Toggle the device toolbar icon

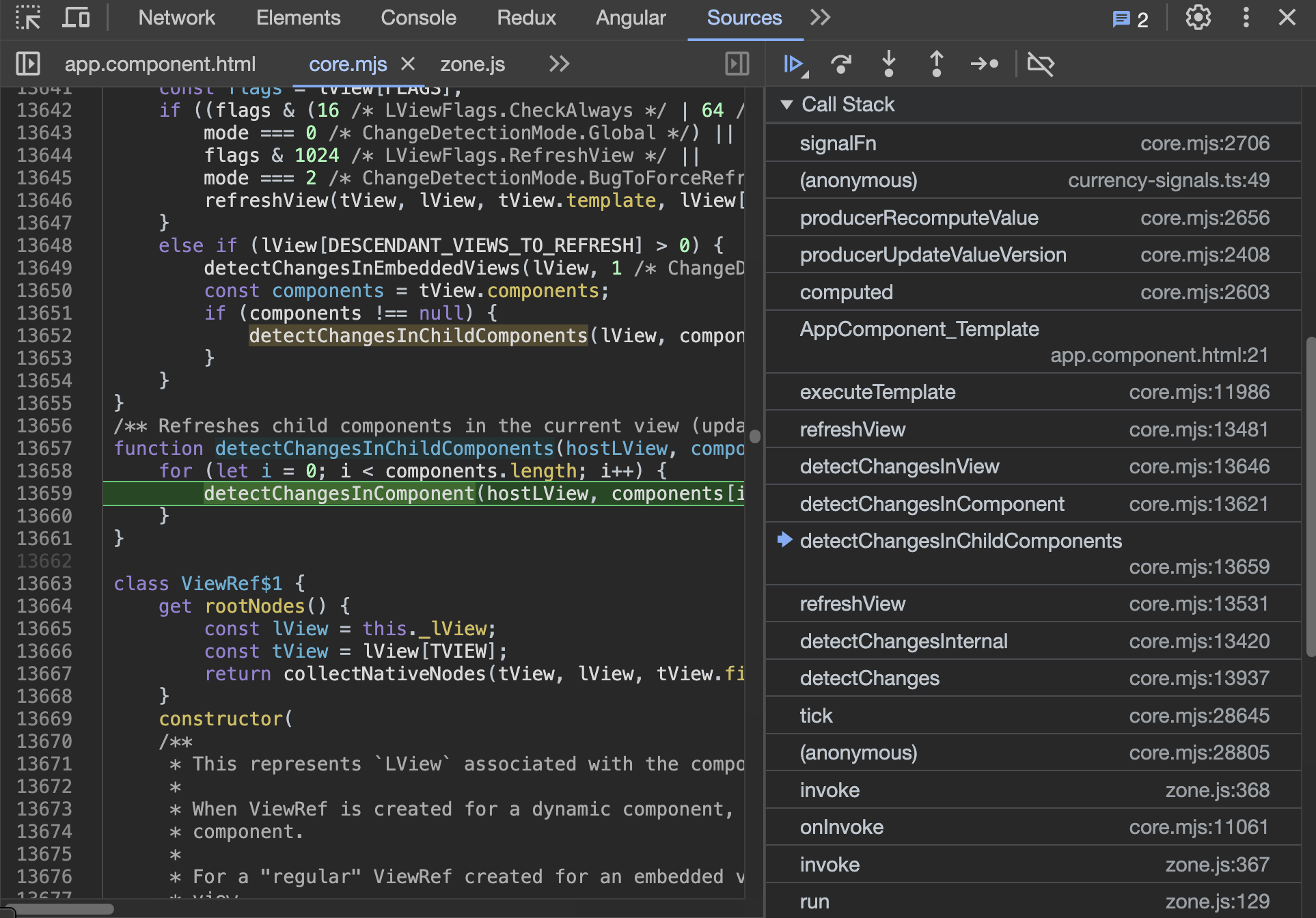[75, 18]
